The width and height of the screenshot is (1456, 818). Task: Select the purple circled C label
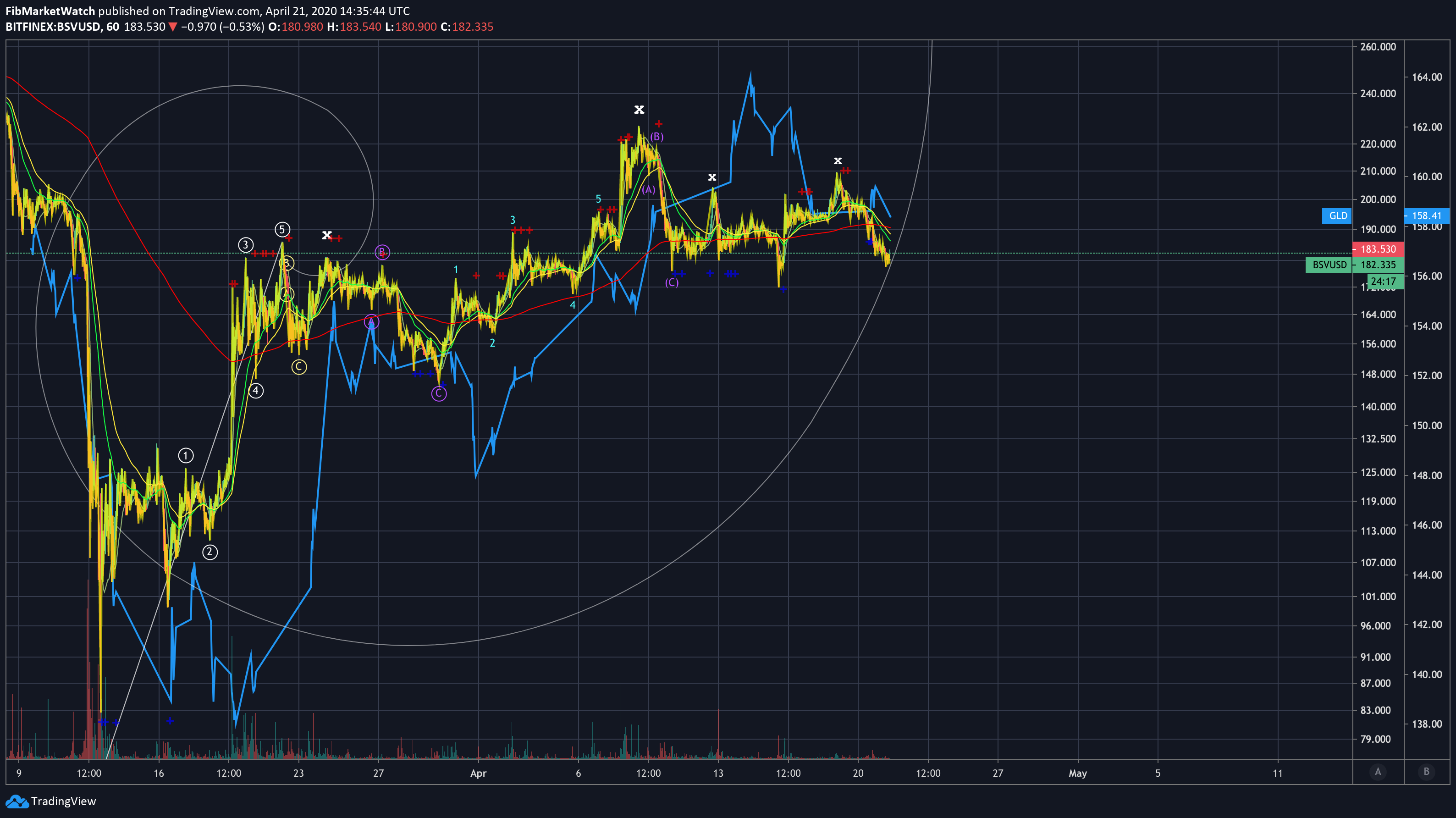coord(439,393)
